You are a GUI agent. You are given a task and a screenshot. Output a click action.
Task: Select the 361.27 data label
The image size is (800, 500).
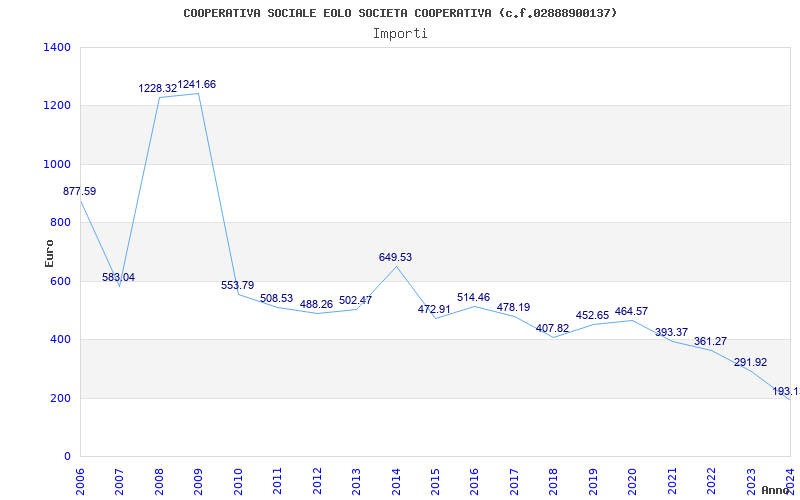point(710,341)
